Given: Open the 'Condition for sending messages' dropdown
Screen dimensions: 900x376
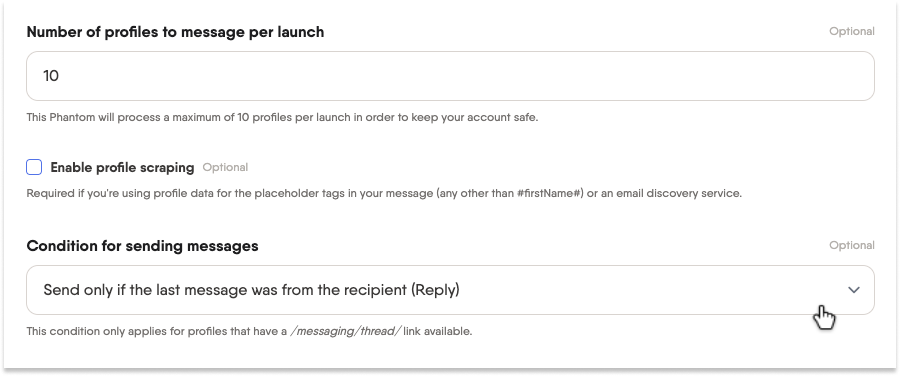Looking at the screenshot, I should 450,290.
